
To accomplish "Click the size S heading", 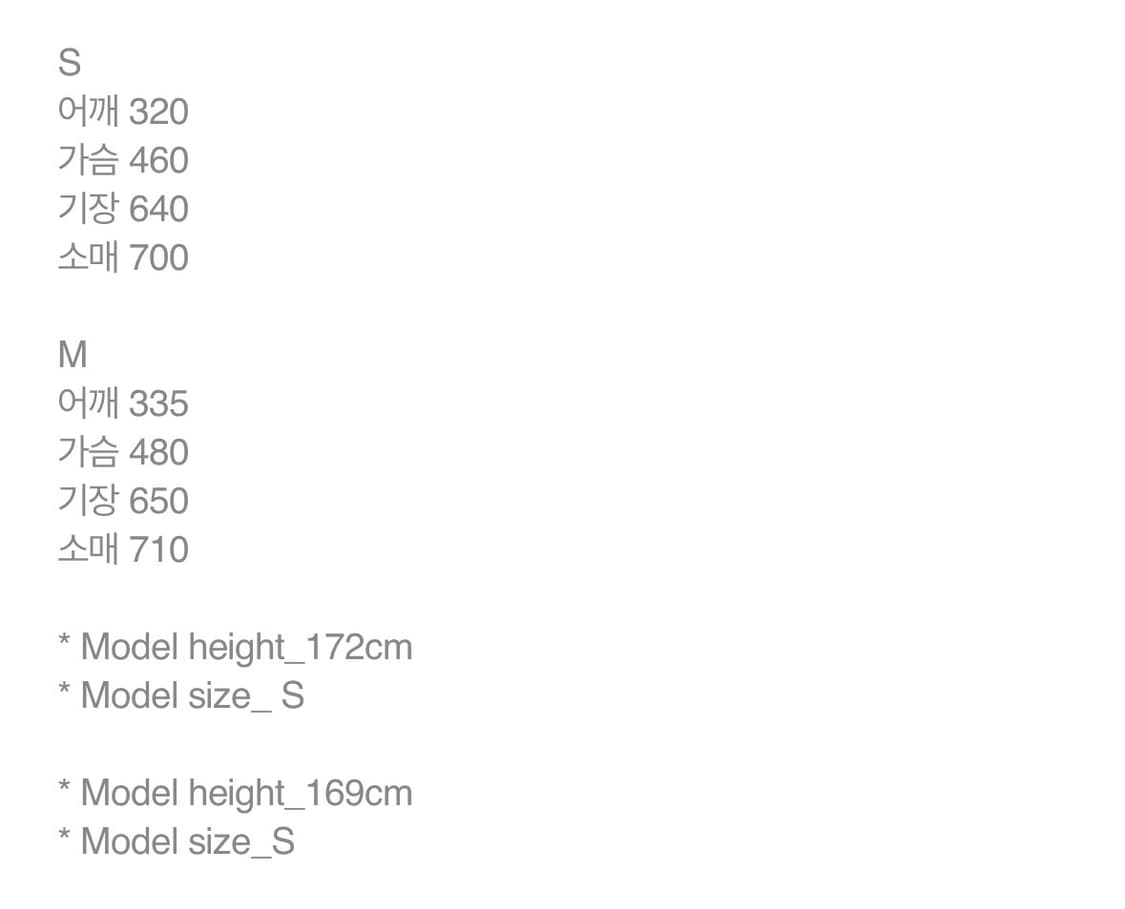I will coord(69,63).
